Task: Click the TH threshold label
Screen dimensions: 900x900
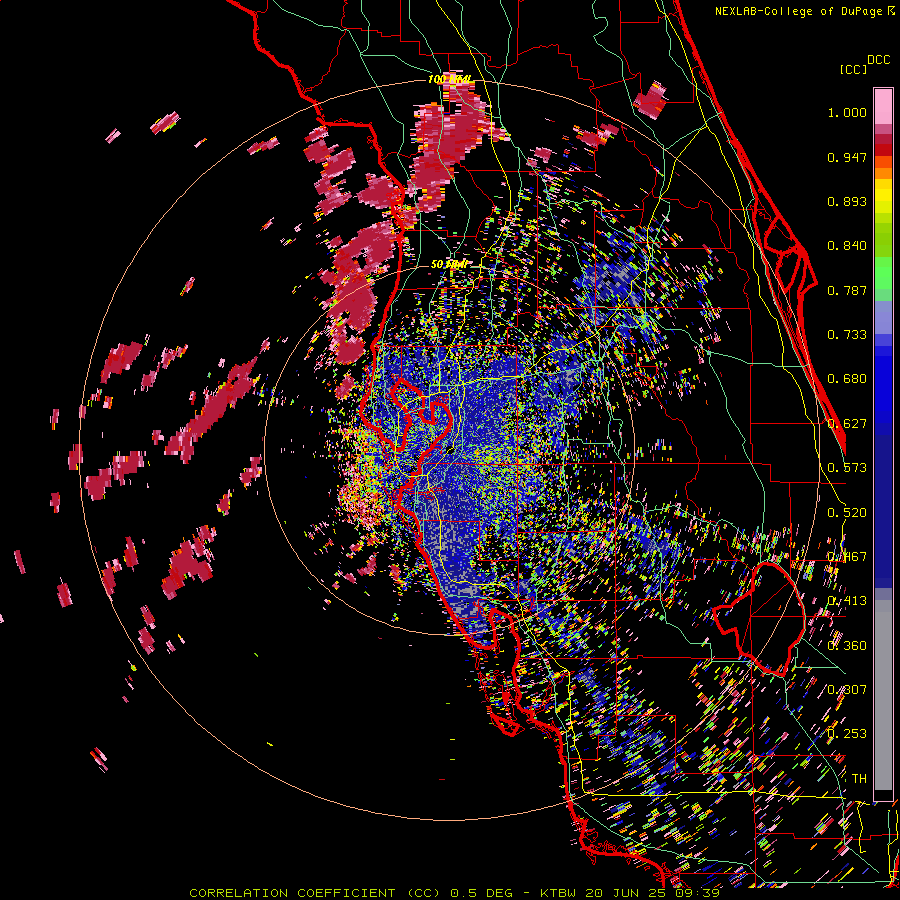Action: point(859,779)
